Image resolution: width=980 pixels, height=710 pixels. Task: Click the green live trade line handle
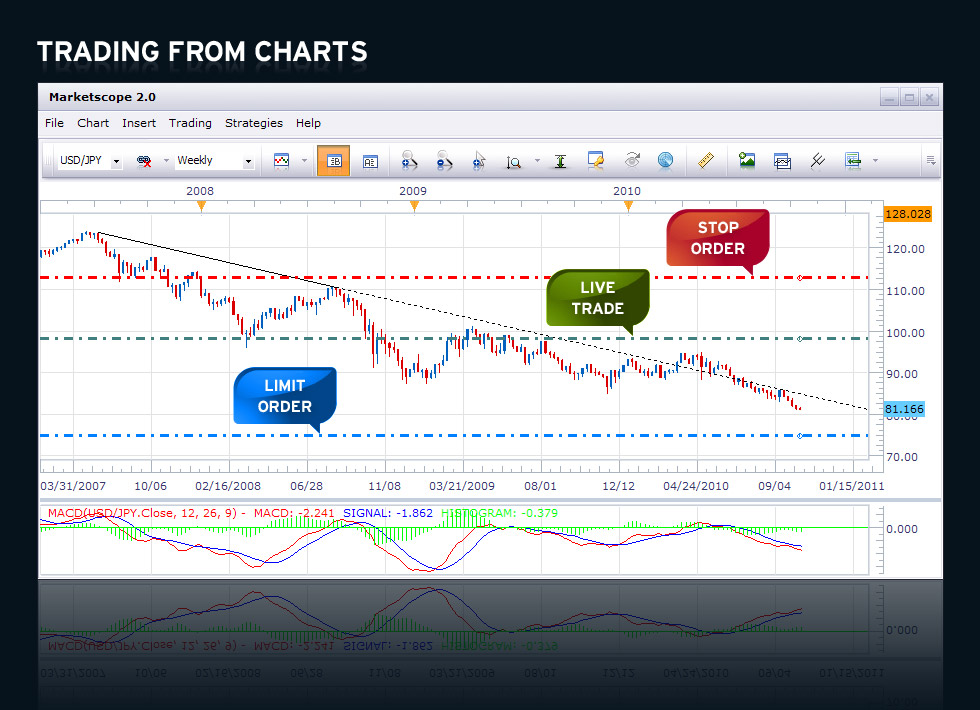800,339
